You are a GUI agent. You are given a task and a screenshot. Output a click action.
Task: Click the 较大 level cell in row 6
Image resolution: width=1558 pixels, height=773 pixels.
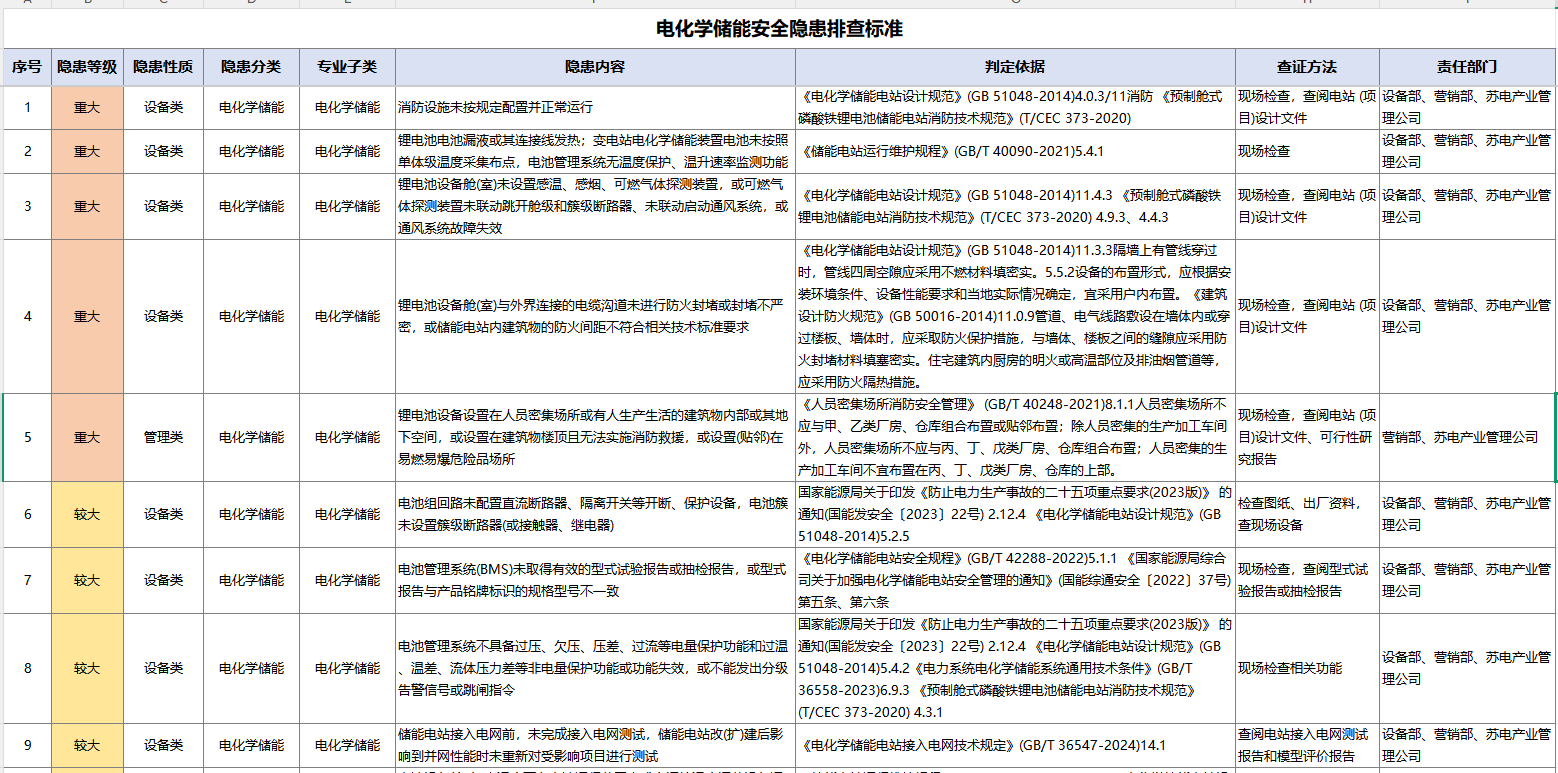pos(87,514)
